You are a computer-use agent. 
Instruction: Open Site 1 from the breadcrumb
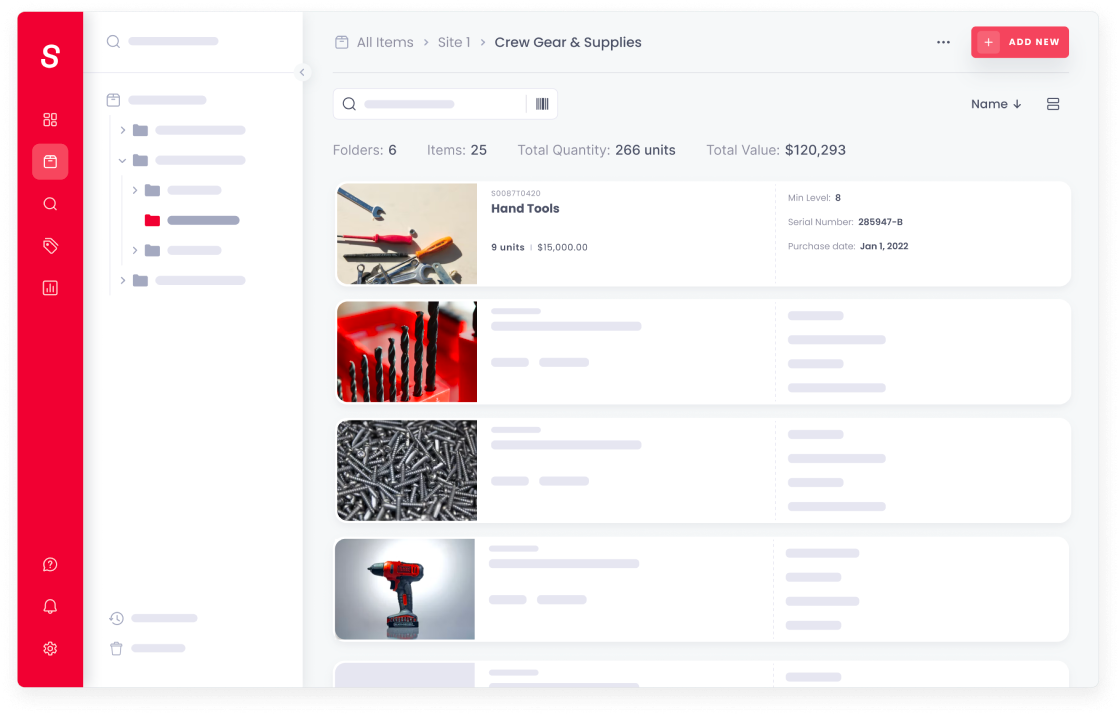453,42
